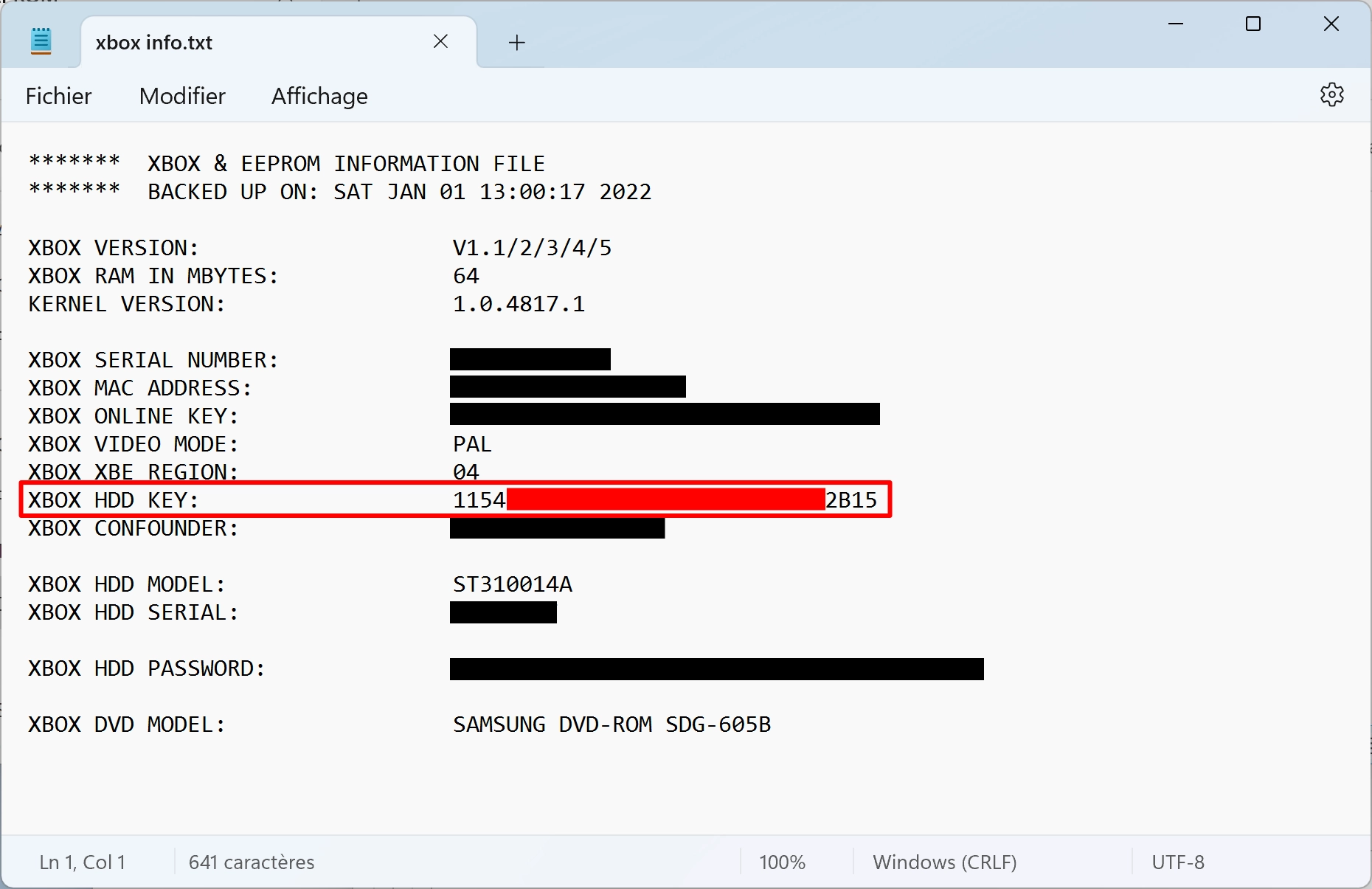Screen dimensions: 1372x889
Task: Open the Affichage menu
Action: pos(319,97)
